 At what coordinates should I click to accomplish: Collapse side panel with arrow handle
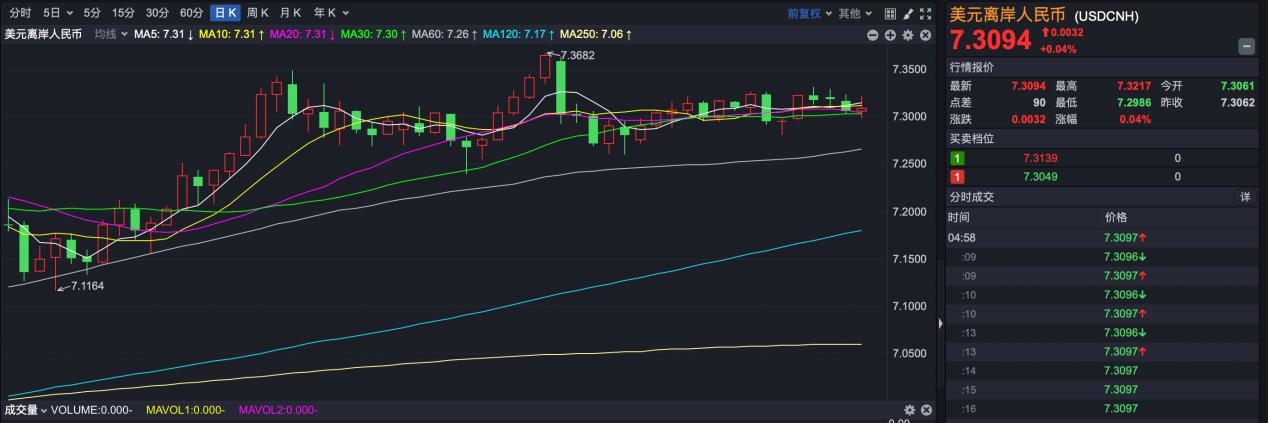point(939,324)
